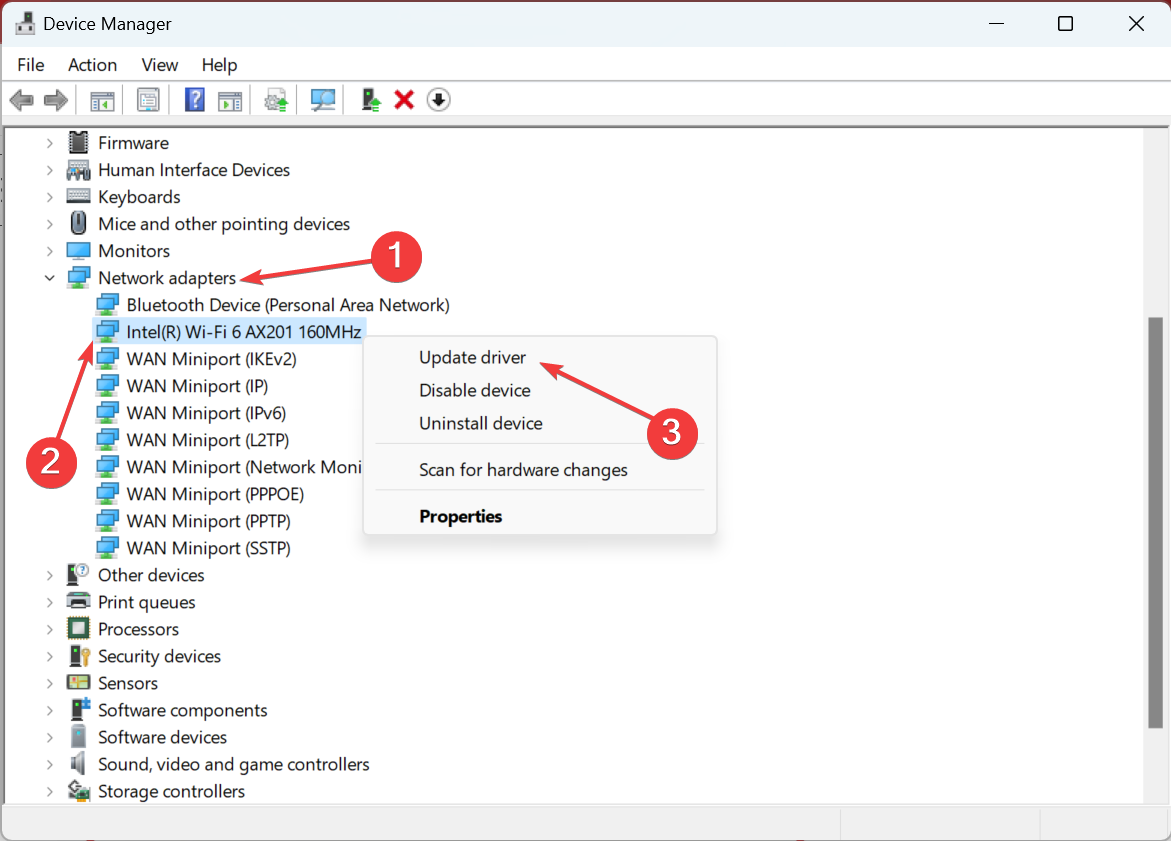Expand the Software components node
The height and width of the screenshot is (841, 1171).
pos(49,710)
